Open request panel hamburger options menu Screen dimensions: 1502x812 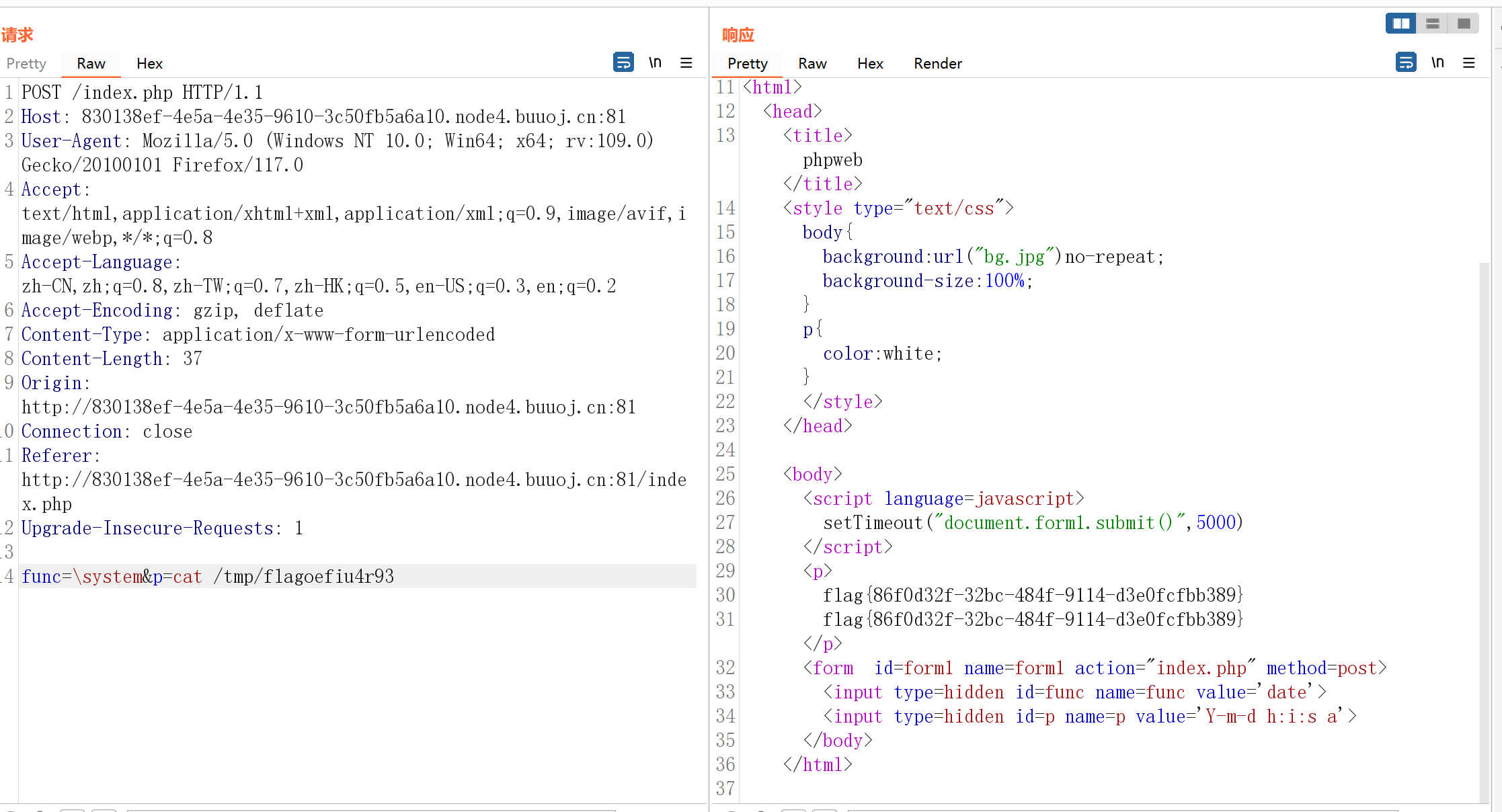click(686, 63)
